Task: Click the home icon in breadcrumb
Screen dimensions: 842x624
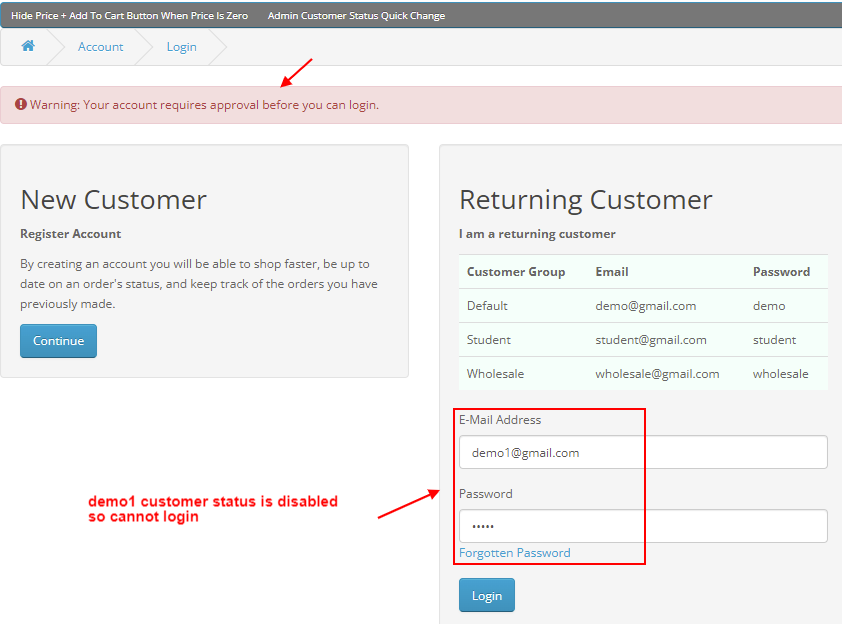Action: (x=28, y=46)
